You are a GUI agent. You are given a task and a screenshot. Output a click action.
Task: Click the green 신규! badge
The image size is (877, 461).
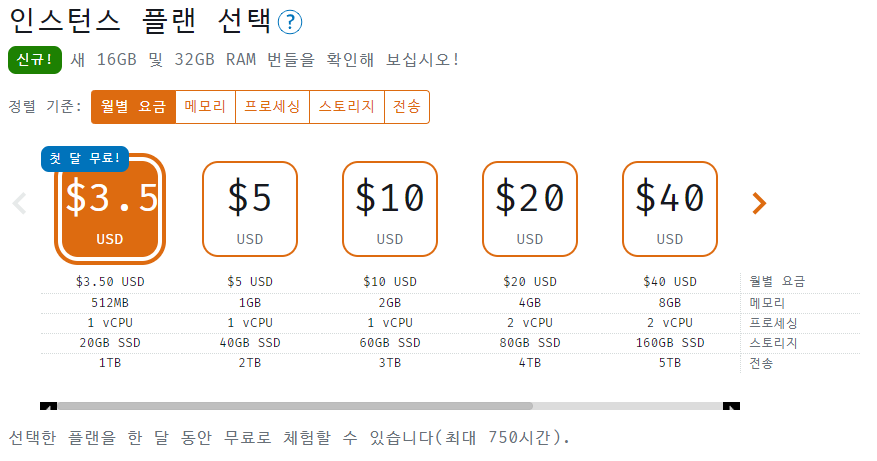(x=35, y=59)
